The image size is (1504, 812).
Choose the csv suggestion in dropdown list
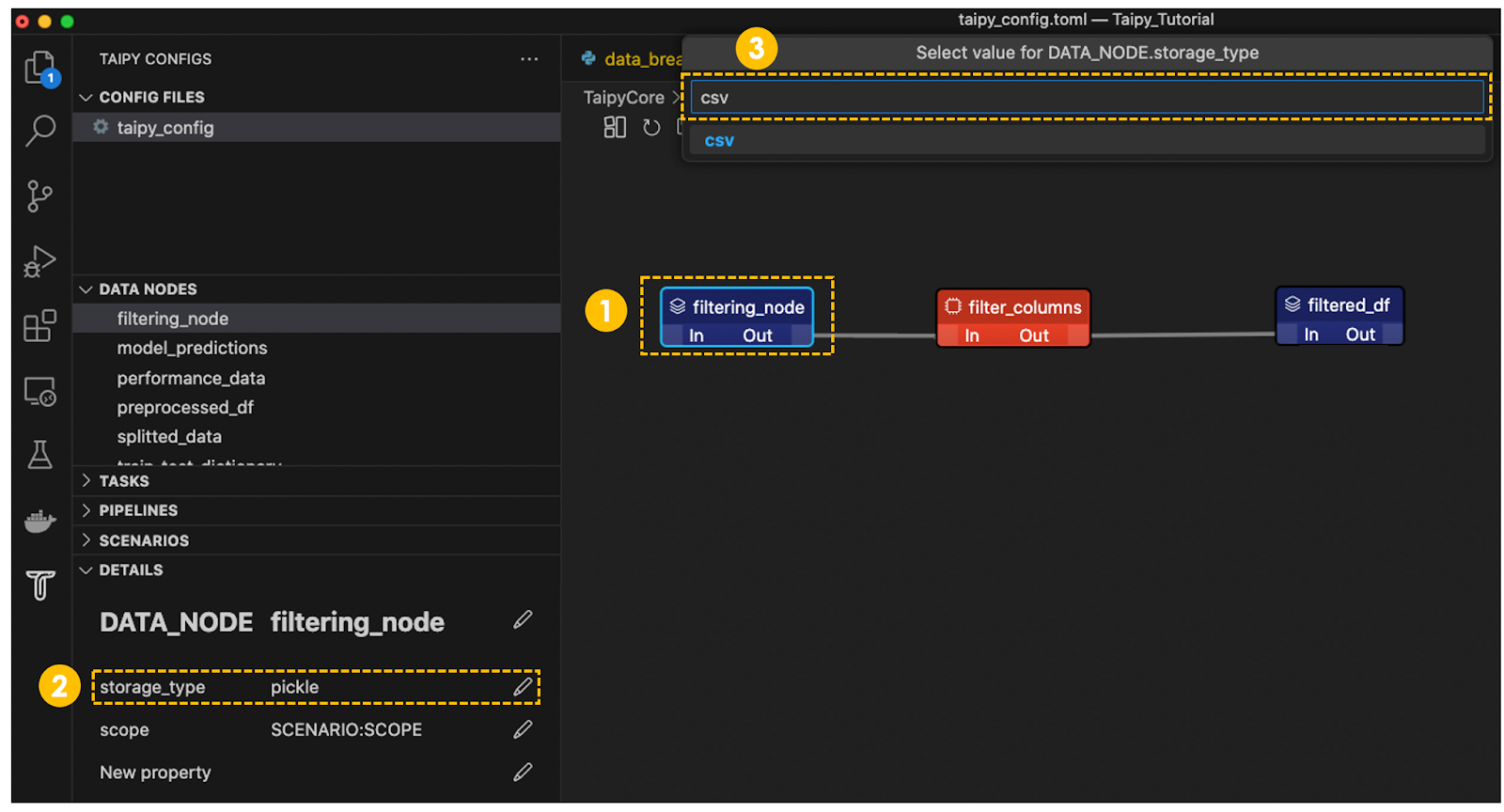(719, 141)
